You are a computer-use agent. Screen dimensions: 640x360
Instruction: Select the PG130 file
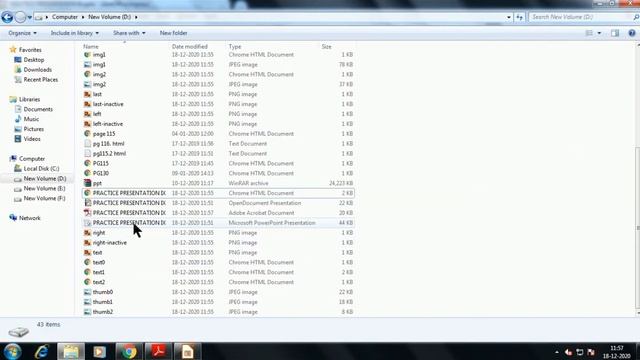[100, 173]
